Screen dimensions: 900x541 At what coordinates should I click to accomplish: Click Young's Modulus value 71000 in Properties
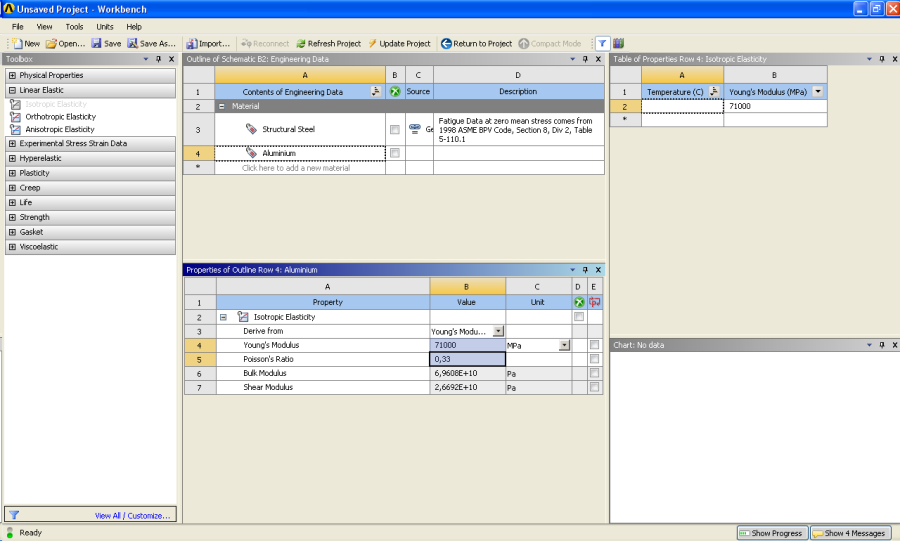coord(467,345)
